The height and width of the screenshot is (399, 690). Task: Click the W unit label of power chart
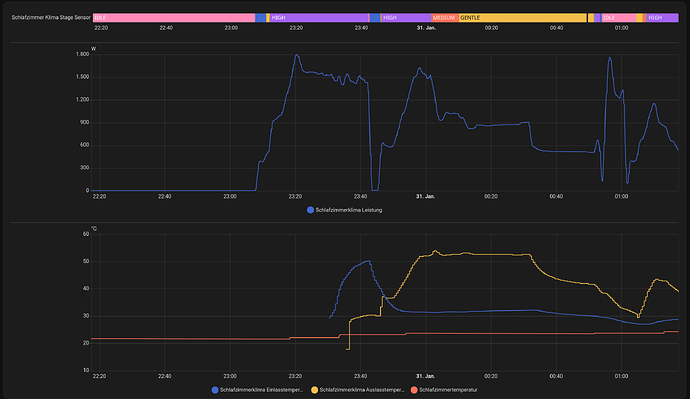(93, 49)
